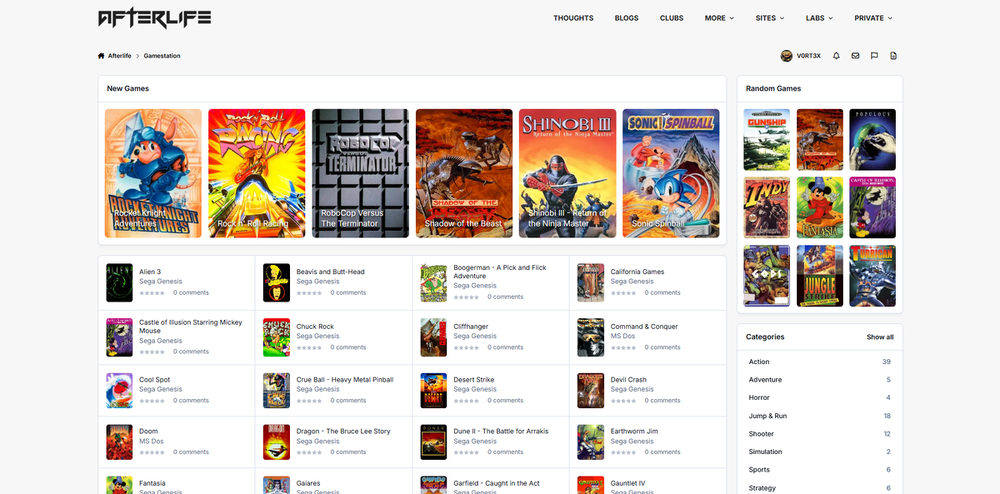The height and width of the screenshot is (494, 1000).
Task: Open V0RT3X user avatar
Action: (786, 56)
